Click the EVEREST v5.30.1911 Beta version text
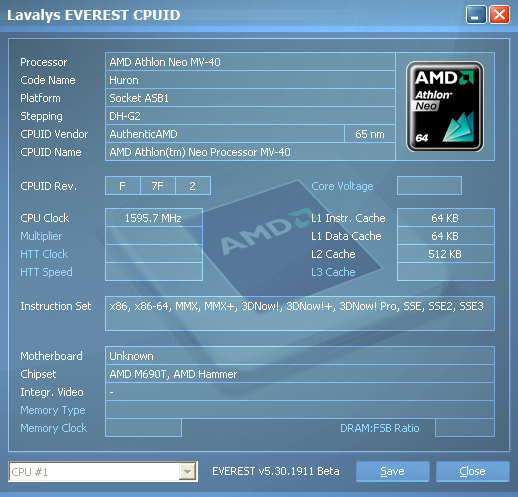 click(x=276, y=471)
